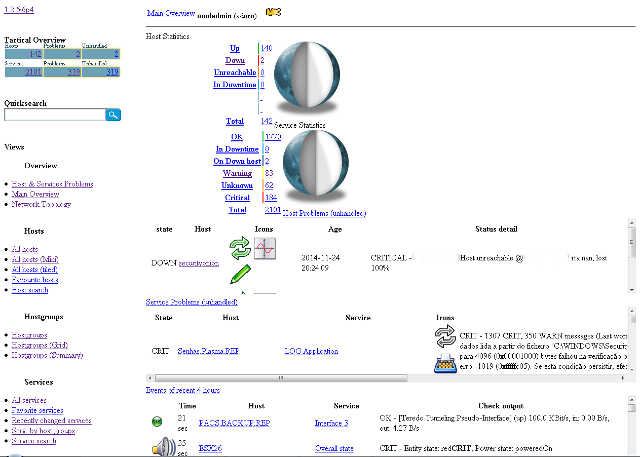Open Network Topology view in sidebar
Image resolution: width=640 pixels, height=457 pixels.
tap(41, 203)
